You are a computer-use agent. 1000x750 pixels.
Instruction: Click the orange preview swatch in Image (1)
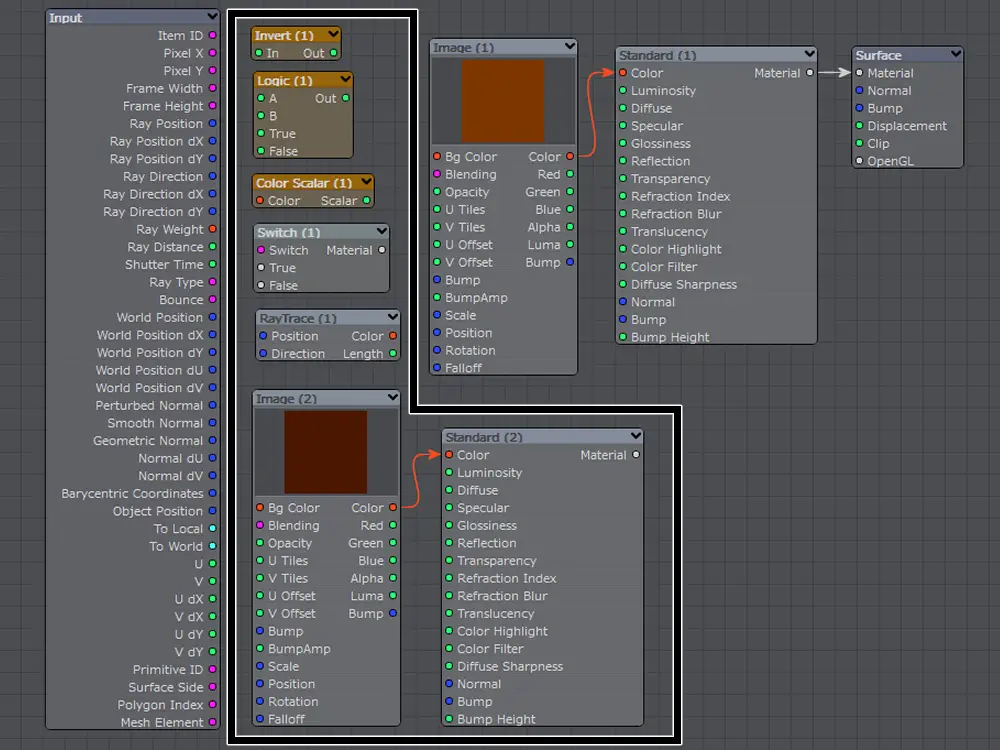pyautogui.click(x=502, y=100)
